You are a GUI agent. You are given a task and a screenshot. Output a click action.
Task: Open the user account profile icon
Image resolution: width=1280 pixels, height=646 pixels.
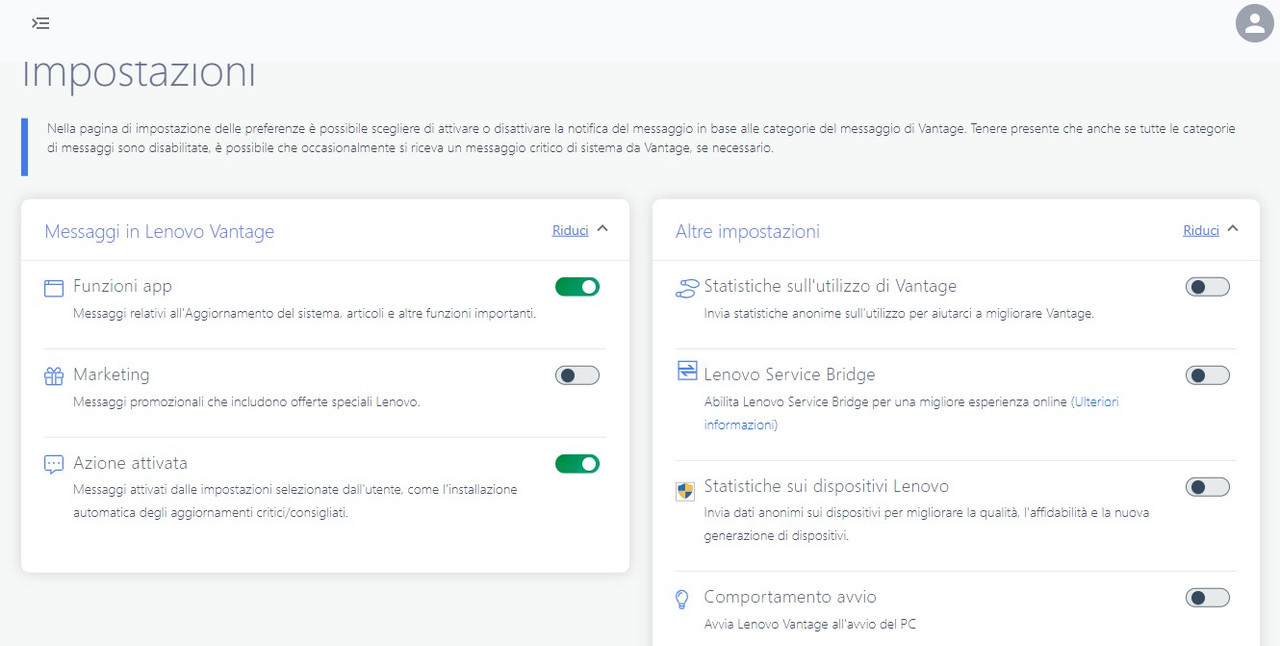click(x=1254, y=23)
